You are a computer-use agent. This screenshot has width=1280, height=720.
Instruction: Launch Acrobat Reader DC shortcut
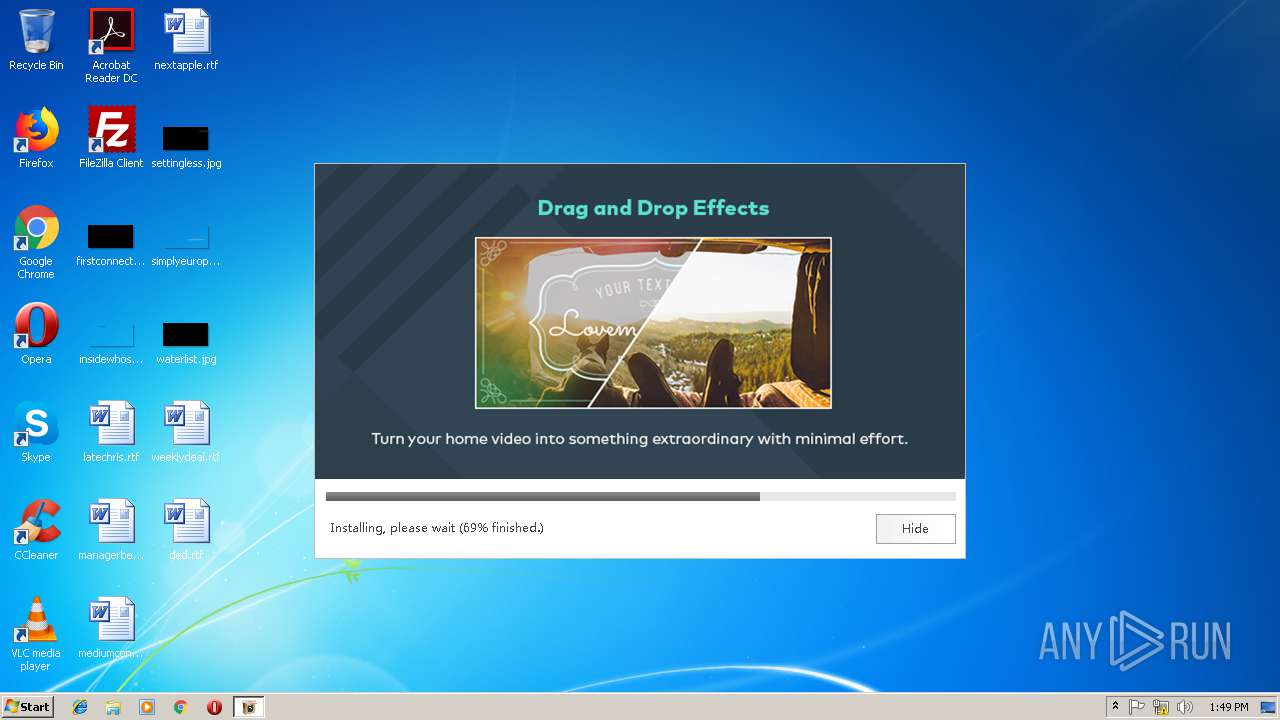[x=111, y=46]
